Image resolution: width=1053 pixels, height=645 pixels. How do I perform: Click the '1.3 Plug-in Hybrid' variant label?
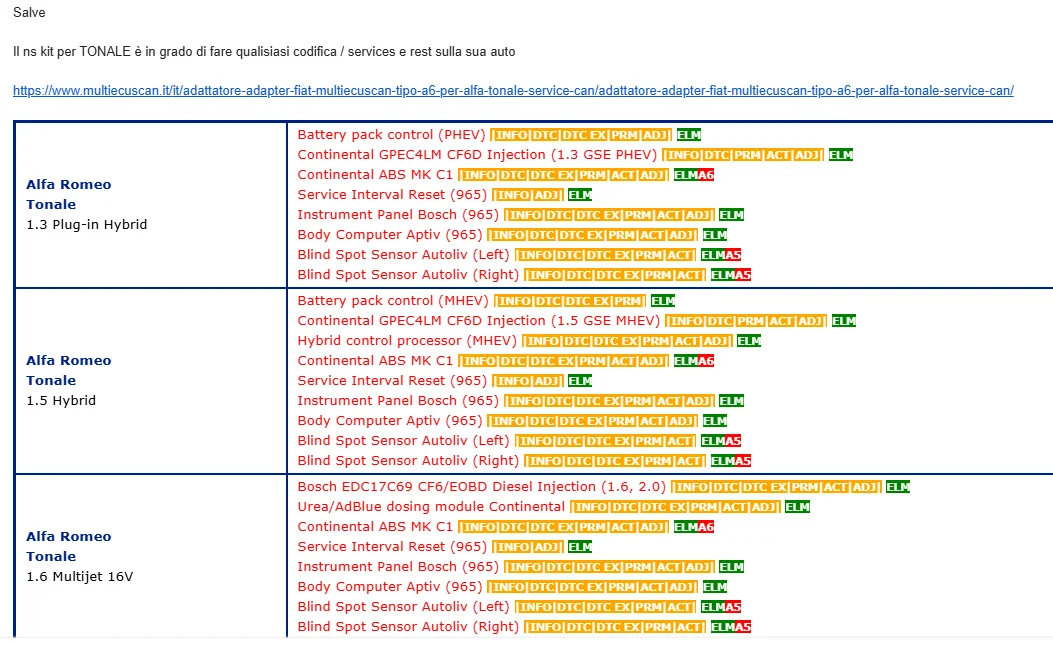pyautogui.click(x=87, y=224)
